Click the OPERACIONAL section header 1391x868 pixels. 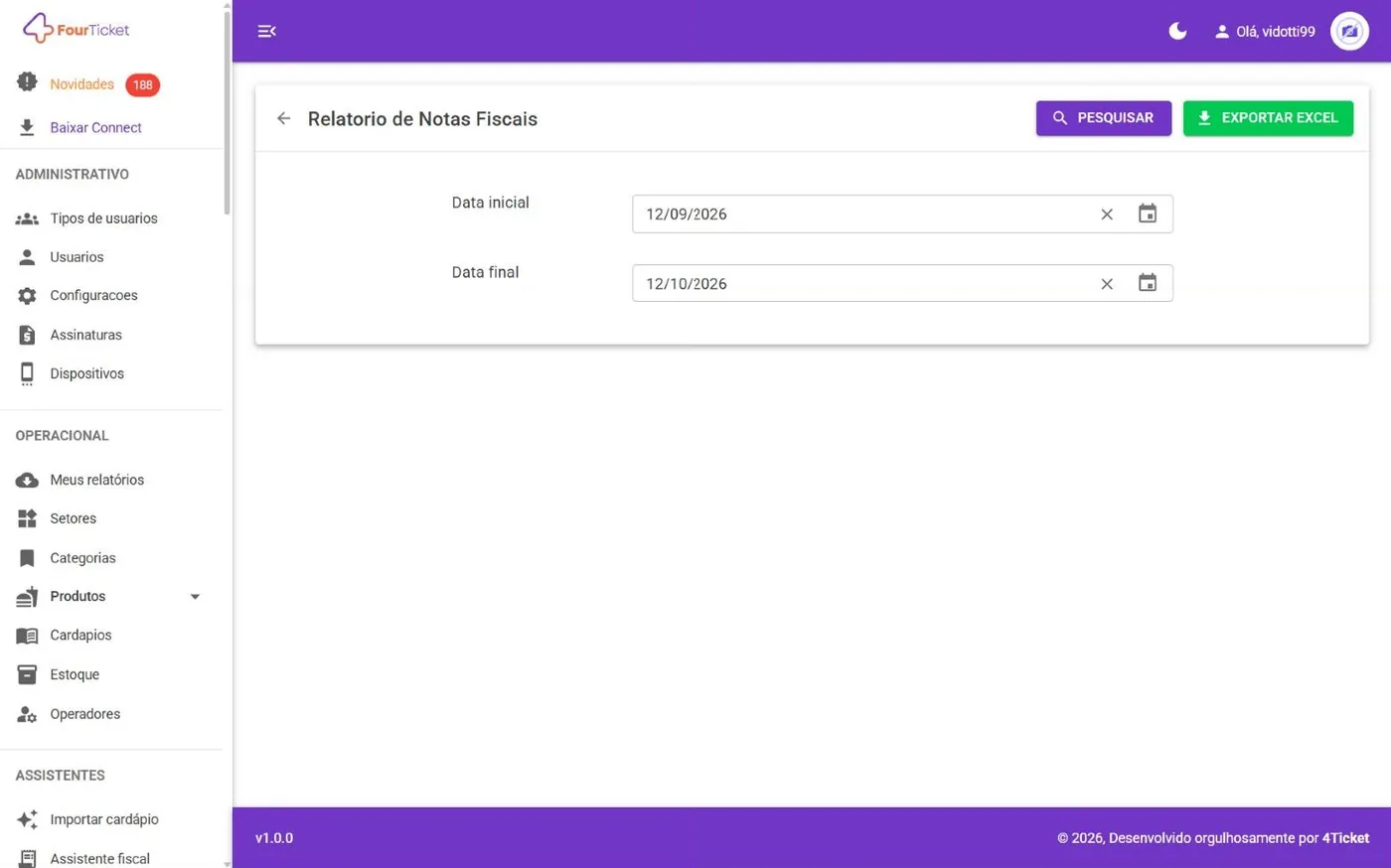point(62,436)
